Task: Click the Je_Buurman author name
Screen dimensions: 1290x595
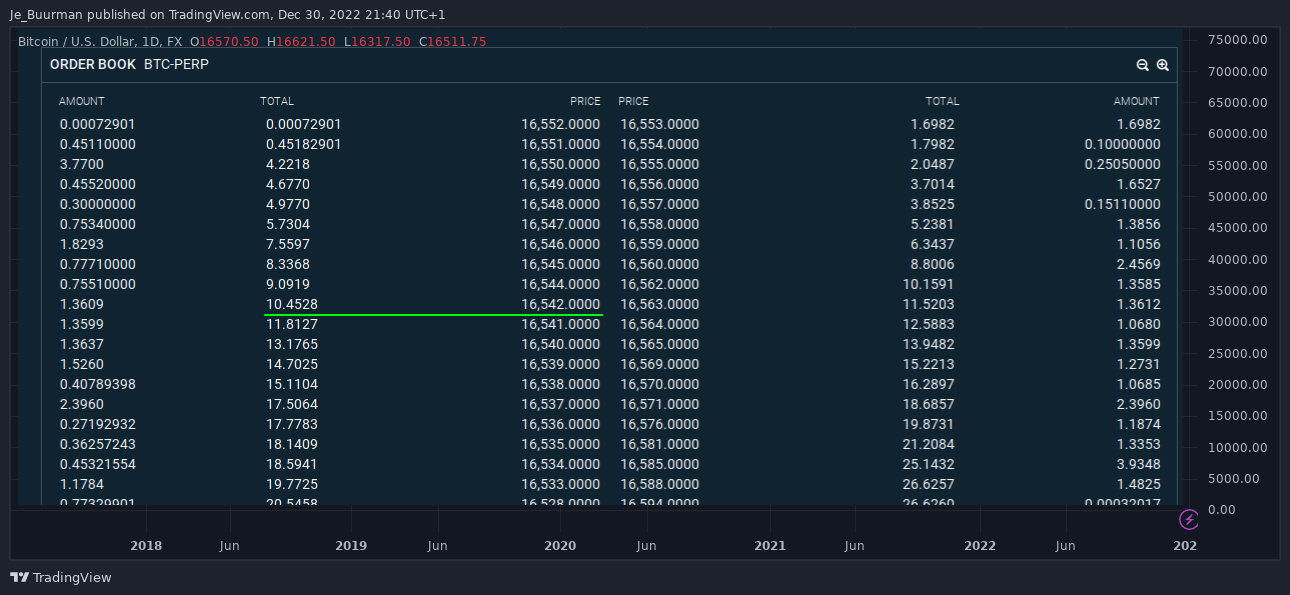Action: point(47,15)
